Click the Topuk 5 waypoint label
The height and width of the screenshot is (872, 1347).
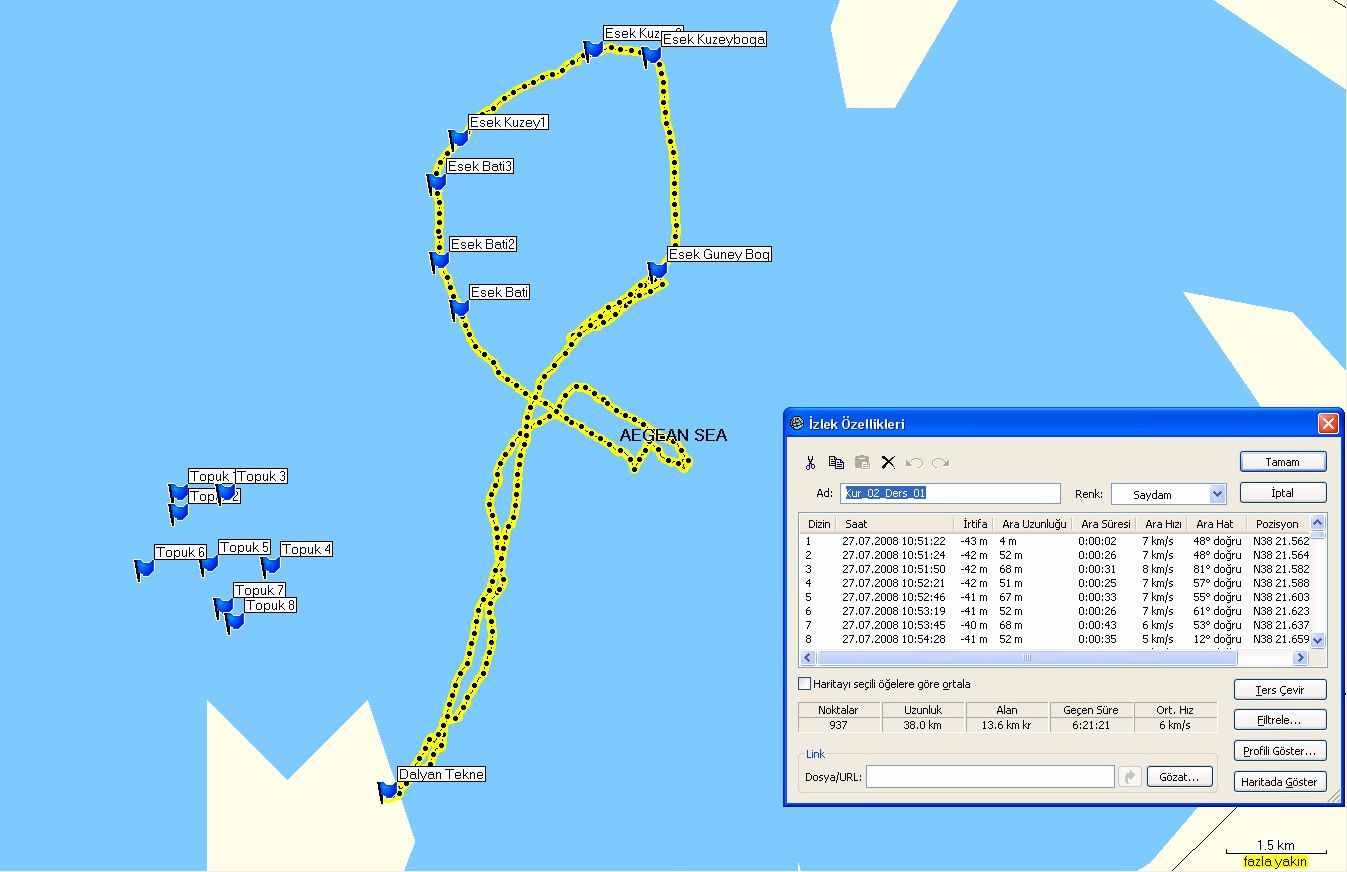click(x=245, y=548)
